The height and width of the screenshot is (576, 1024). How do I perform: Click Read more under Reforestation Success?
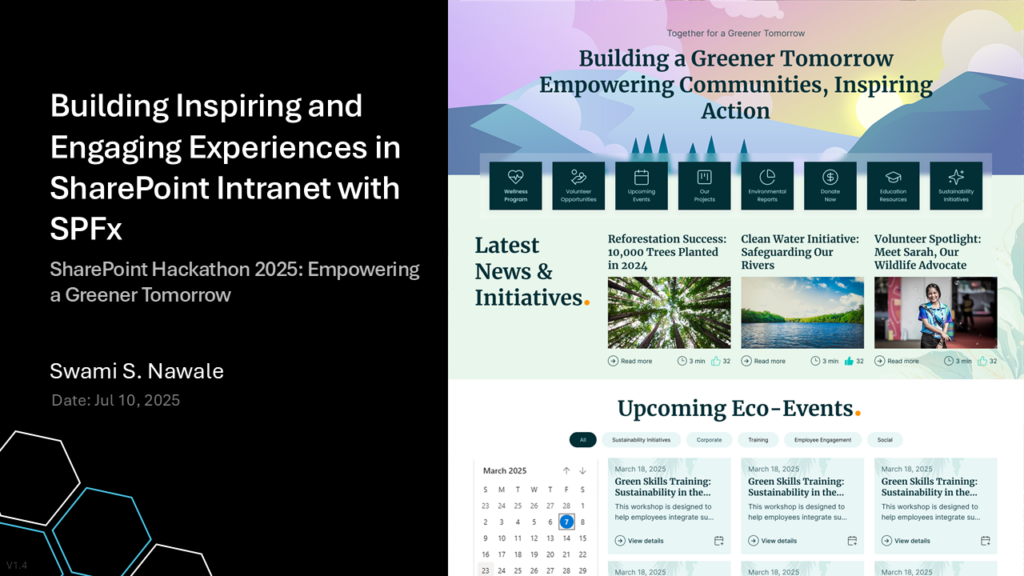click(x=630, y=361)
